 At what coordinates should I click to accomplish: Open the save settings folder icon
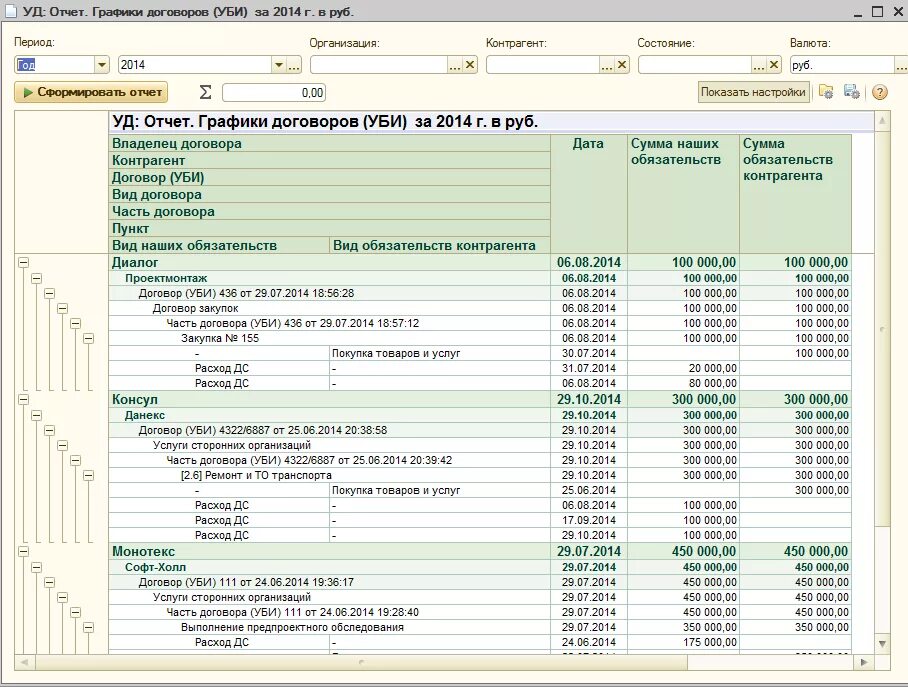click(826, 92)
